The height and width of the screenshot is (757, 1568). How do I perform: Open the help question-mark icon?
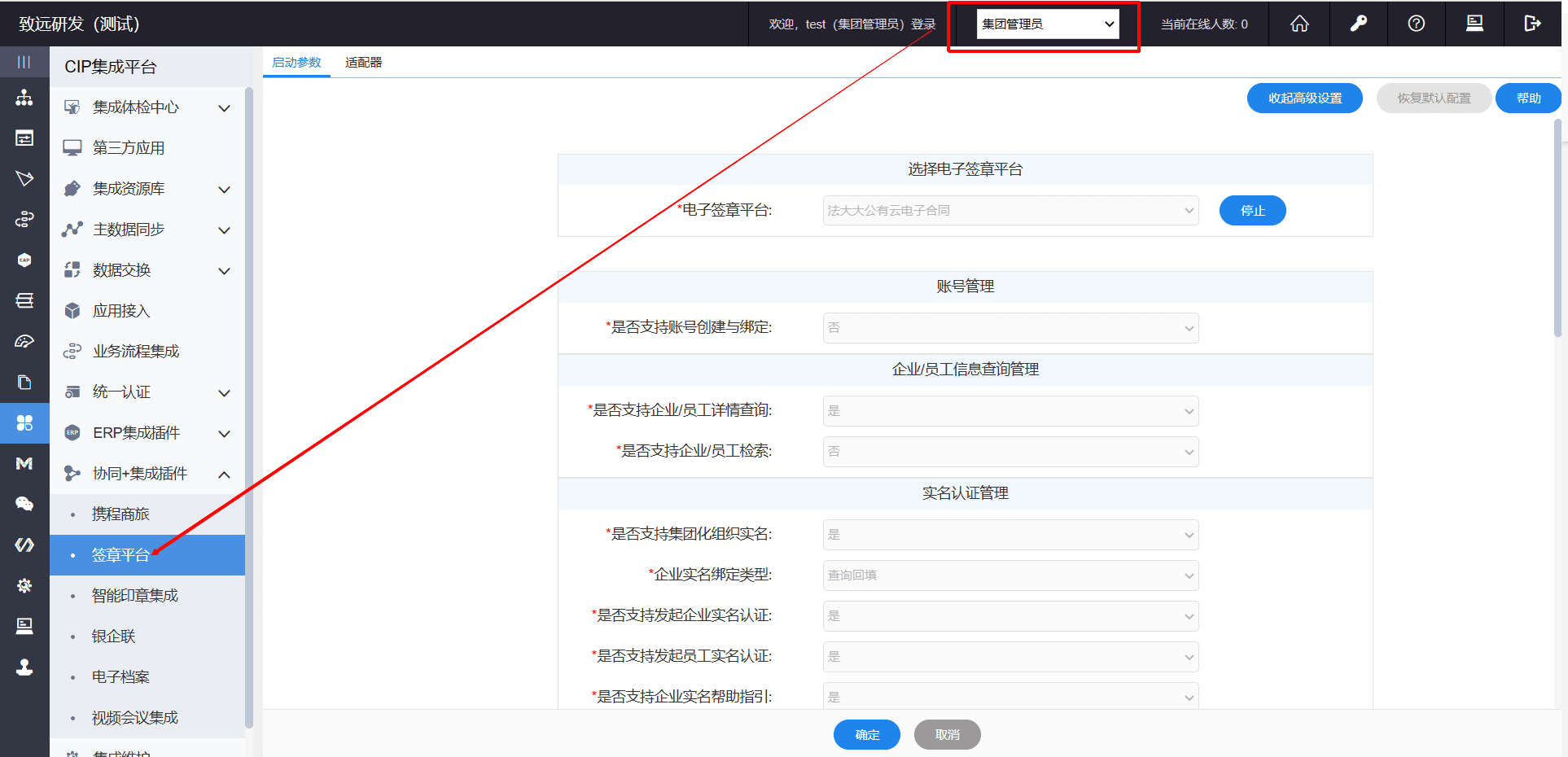click(x=1417, y=24)
